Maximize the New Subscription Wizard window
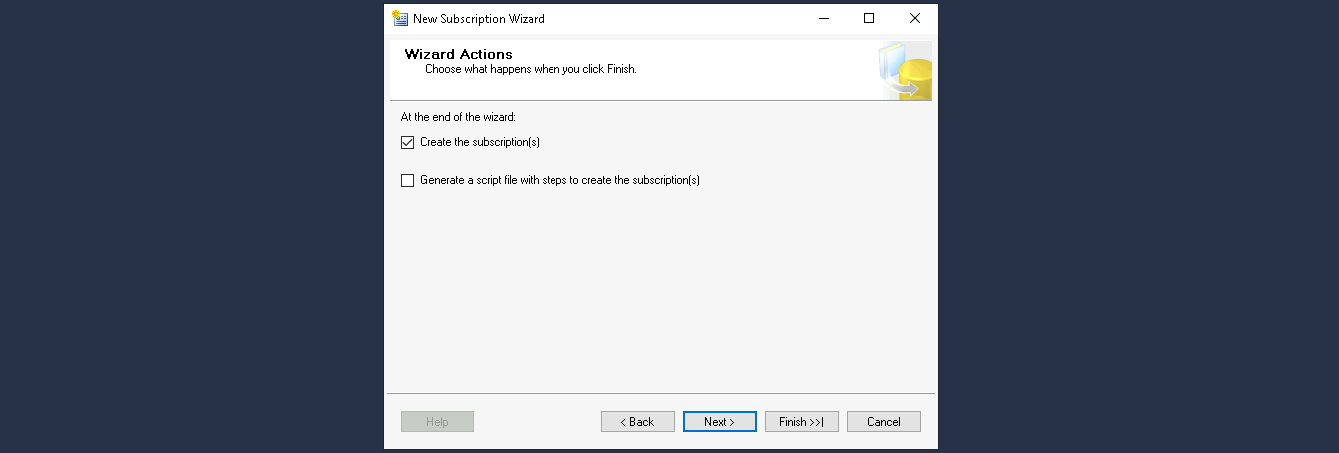 click(869, 18)
